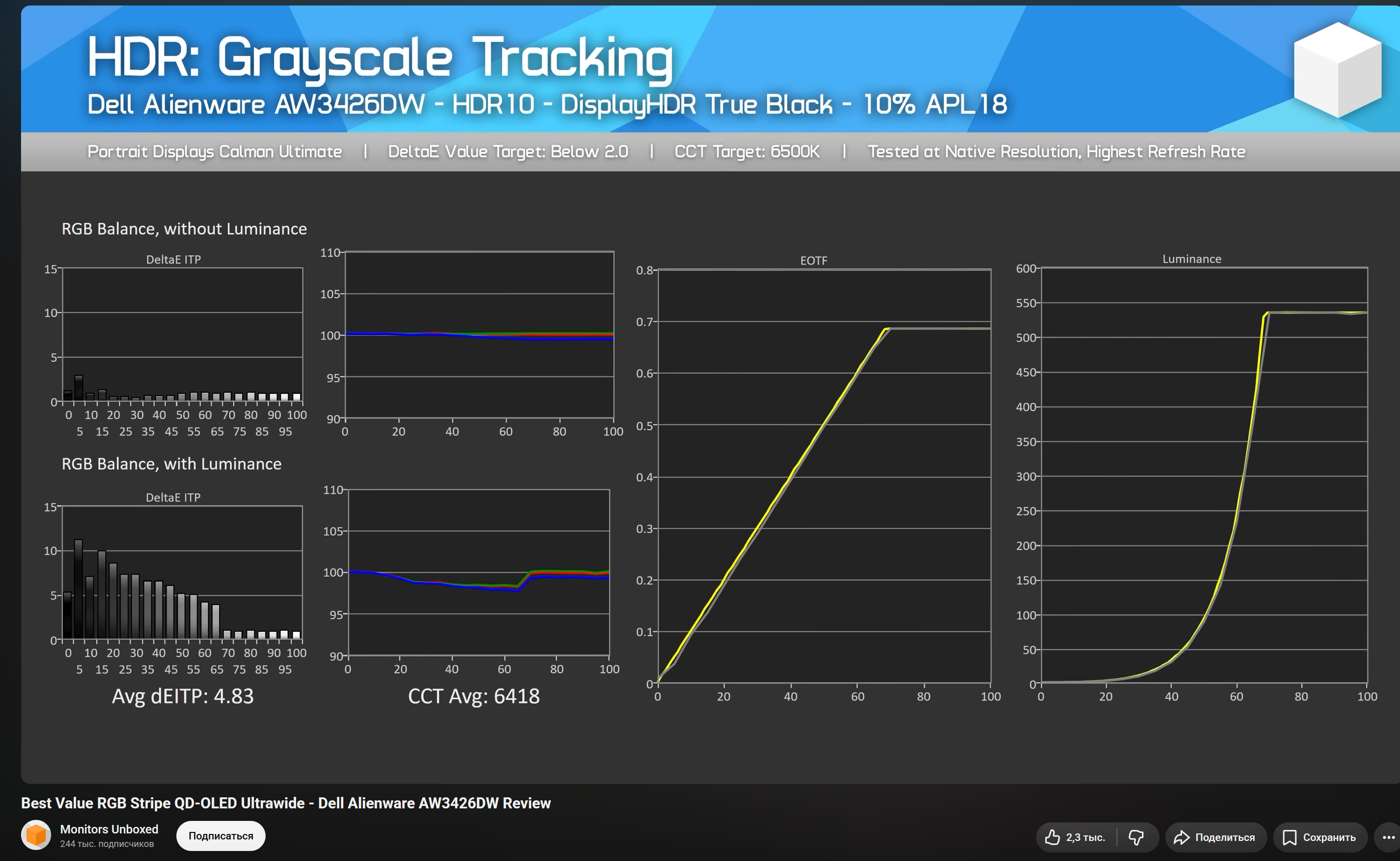Screen dimensions: 1400x861
Task: Click 'RGB Balance, without Luminance' label
Action: point(184,229)
